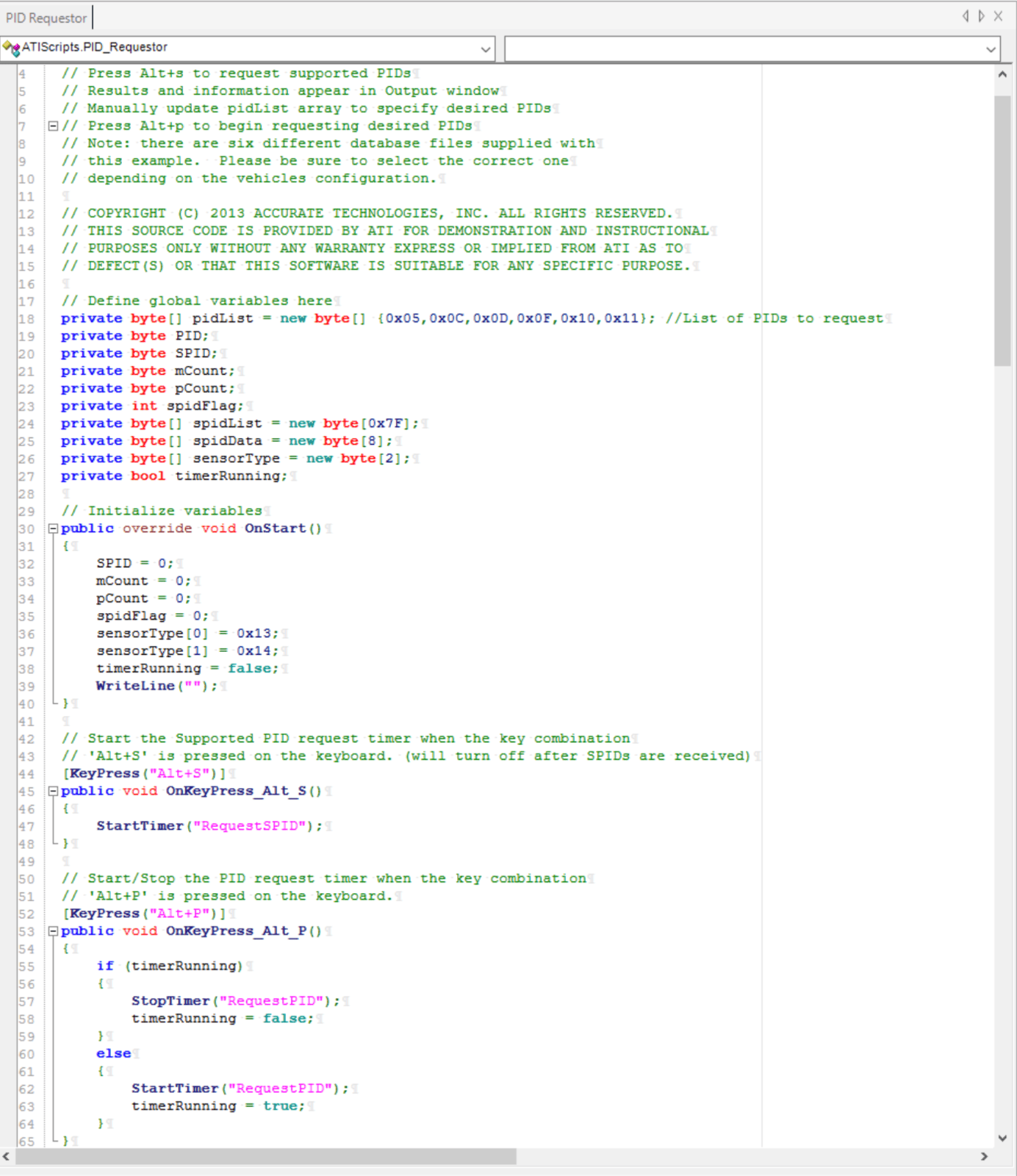The width and height of the screenshot is (1017, 1176).
Task: Click the tab scroll right arrow
Action: (x=981, y=16)
